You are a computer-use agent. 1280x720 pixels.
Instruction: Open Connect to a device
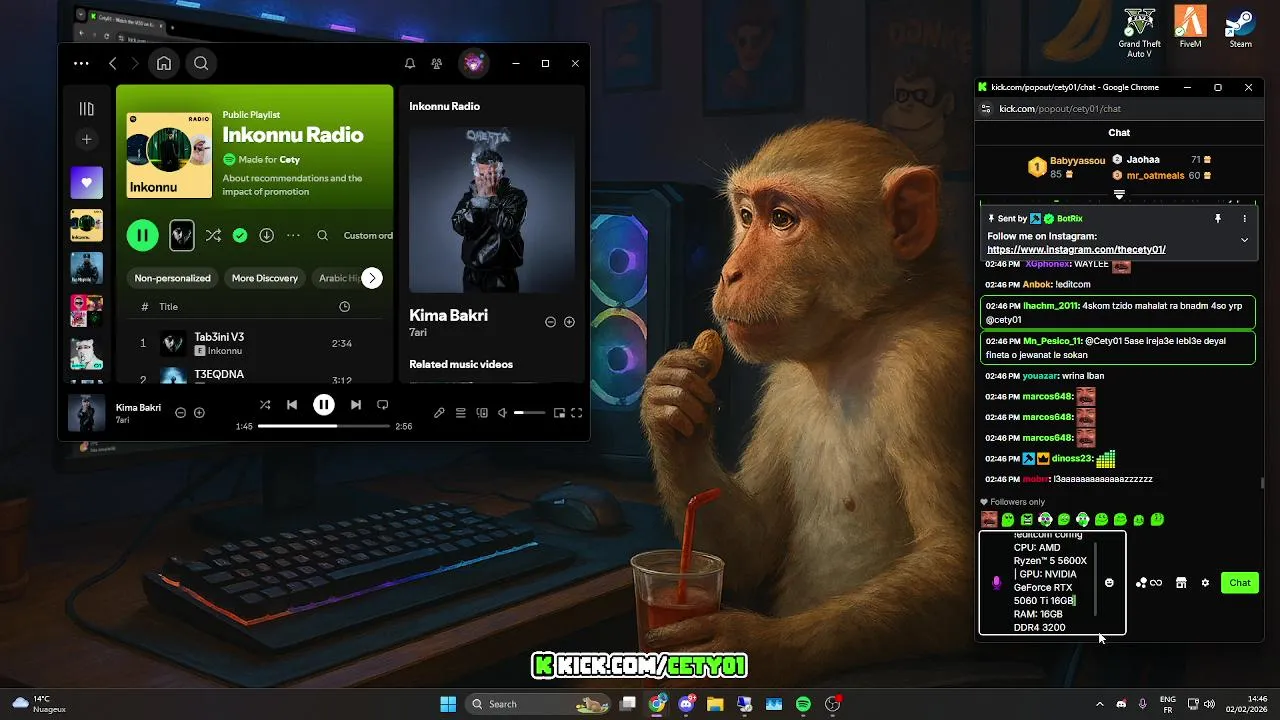482,412
